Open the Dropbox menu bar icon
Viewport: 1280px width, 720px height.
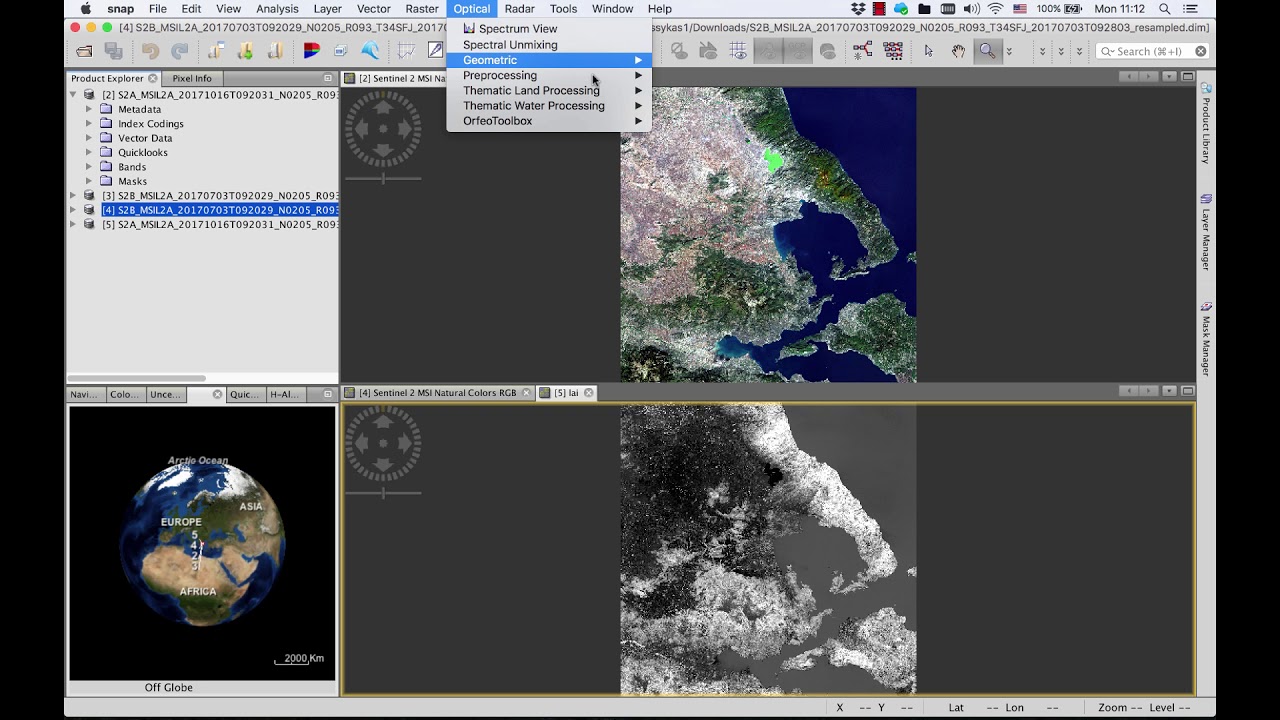tap(858, 9)
